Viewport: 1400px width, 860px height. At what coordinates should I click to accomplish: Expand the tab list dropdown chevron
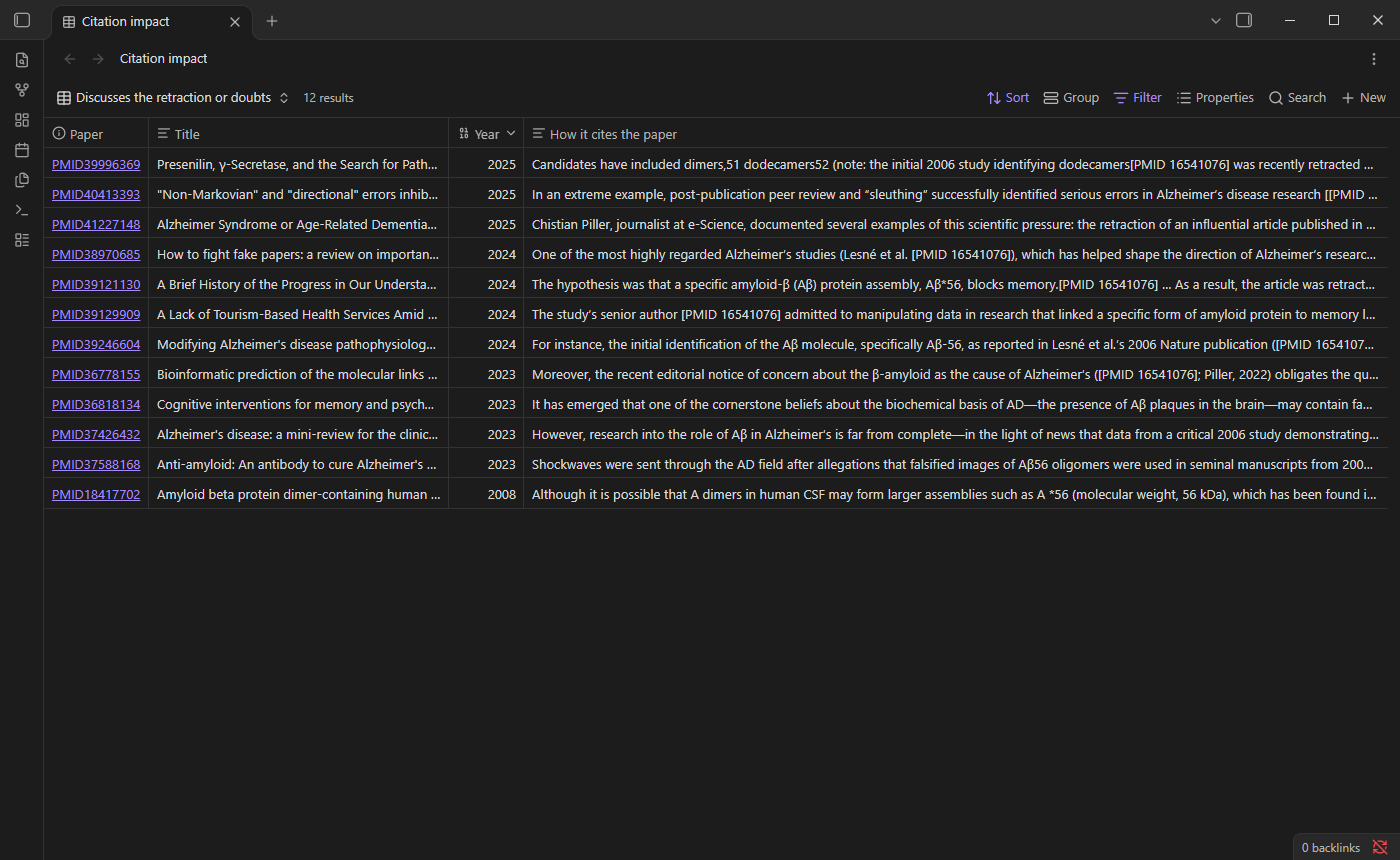pyautogui.click(x=1216, y=20)
